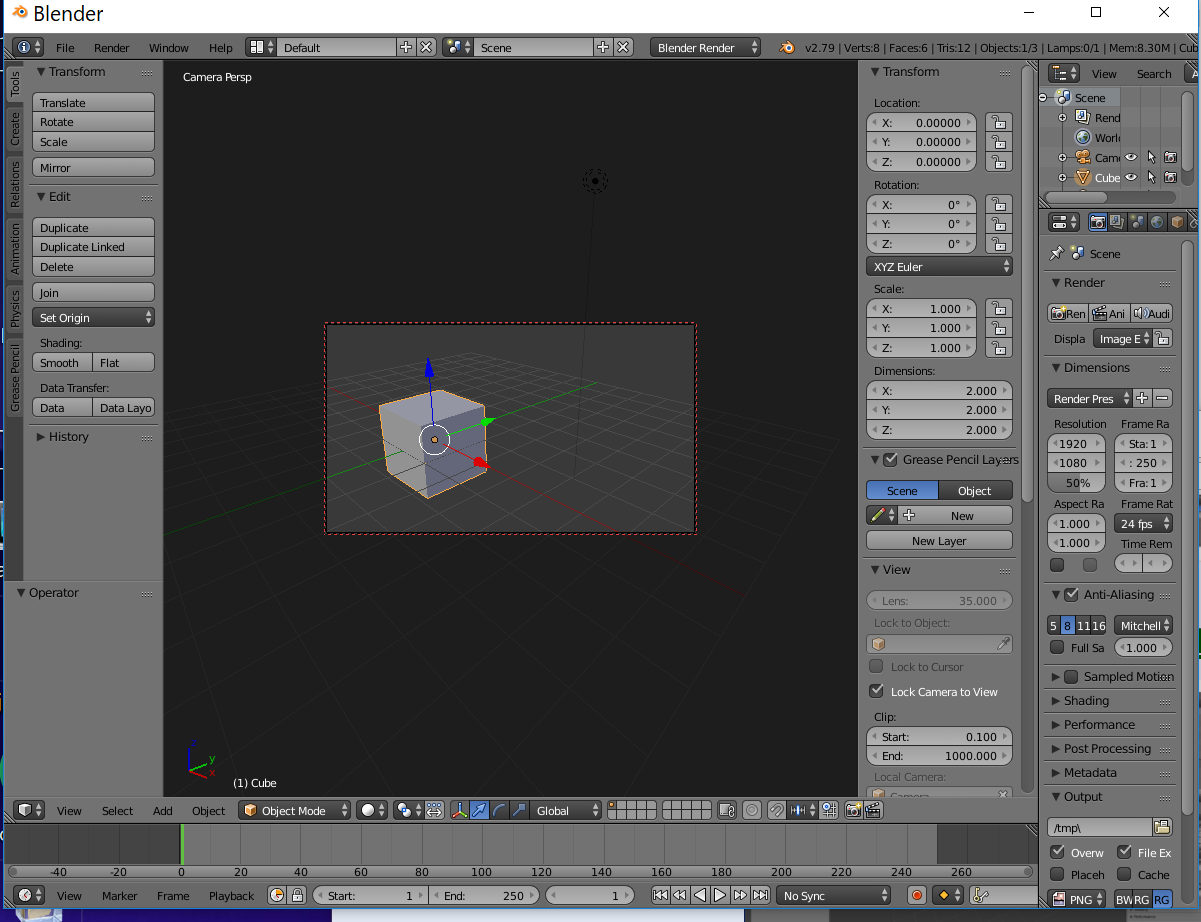Viewport: 1201px width, 922px height.
Task: Toggle the snap magnet icon in 3D header
Action: [x=777, y=810]
